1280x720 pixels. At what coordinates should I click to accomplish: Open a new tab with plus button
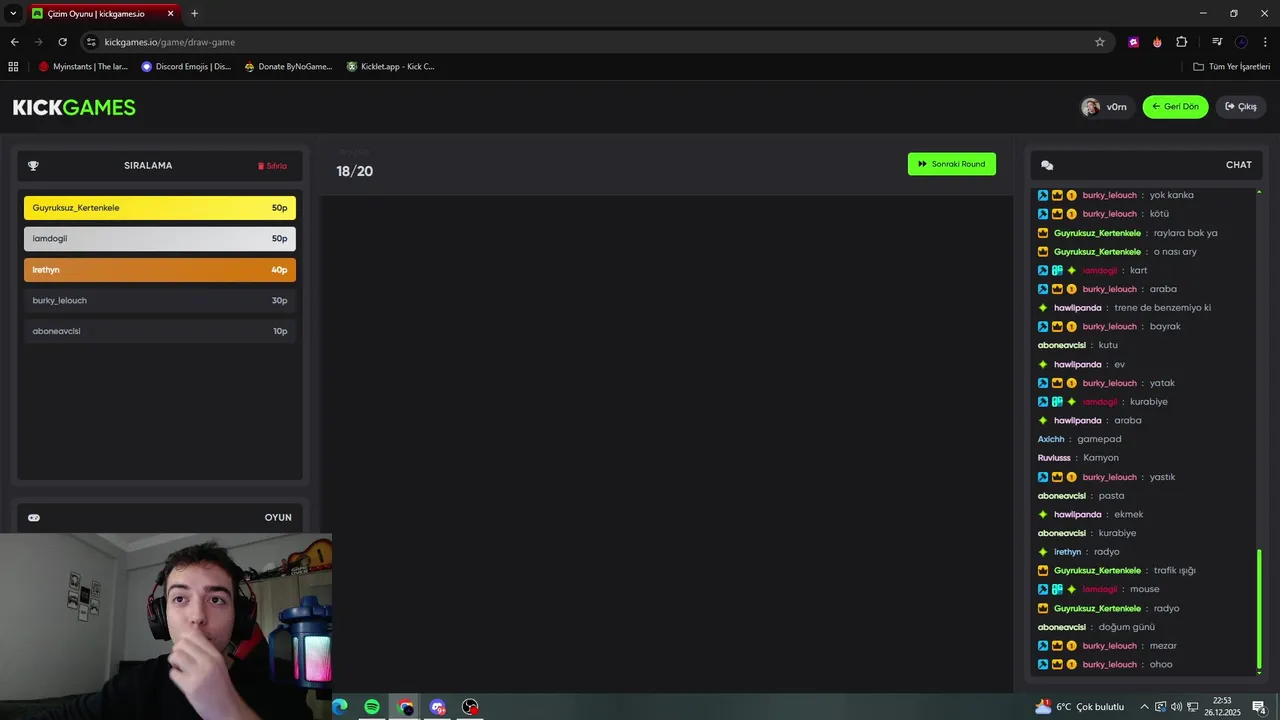(194, 14)
